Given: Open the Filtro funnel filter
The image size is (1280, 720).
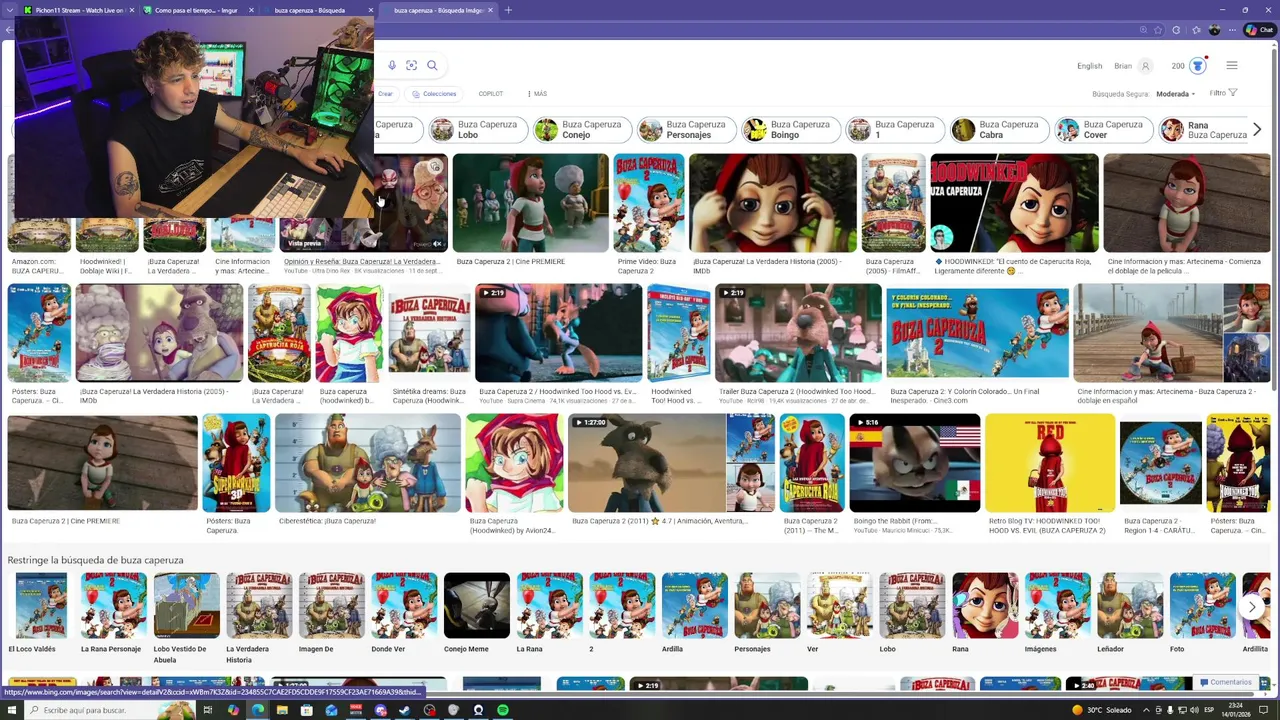Looking at the screenshot, I should click(1223, 93).
